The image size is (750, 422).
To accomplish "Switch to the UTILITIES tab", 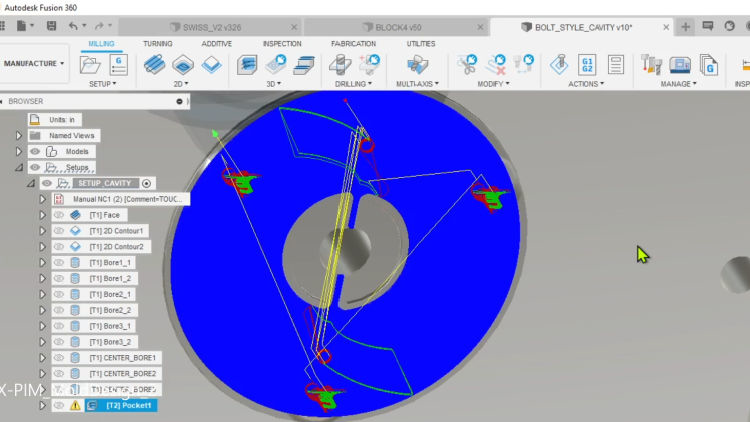I will click(x=421, y=44).
